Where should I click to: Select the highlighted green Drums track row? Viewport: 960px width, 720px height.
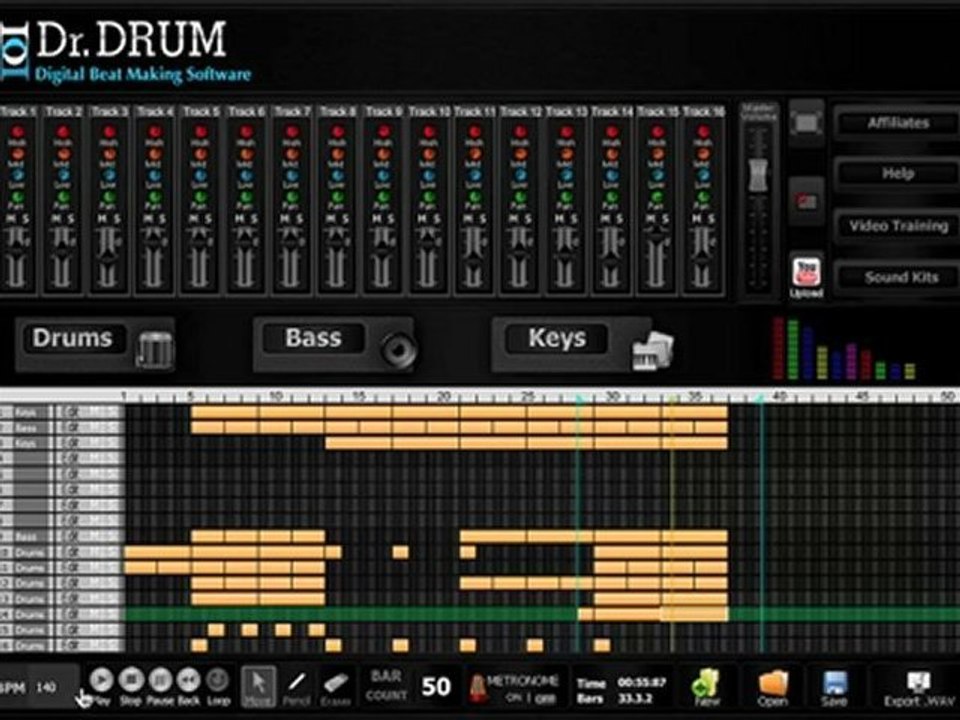[x=480, y=614]
